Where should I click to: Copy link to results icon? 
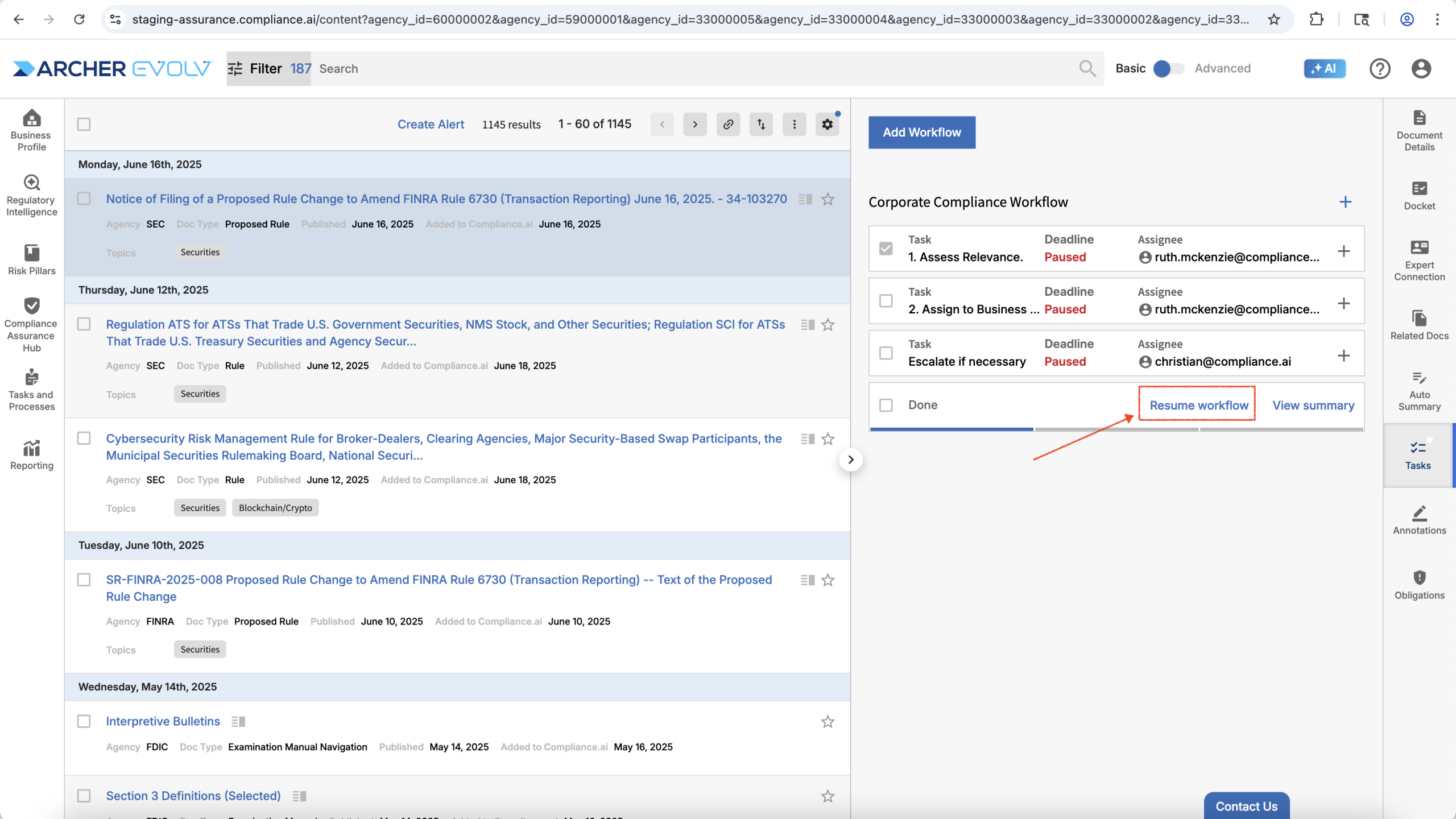click(x=728, y=124)
